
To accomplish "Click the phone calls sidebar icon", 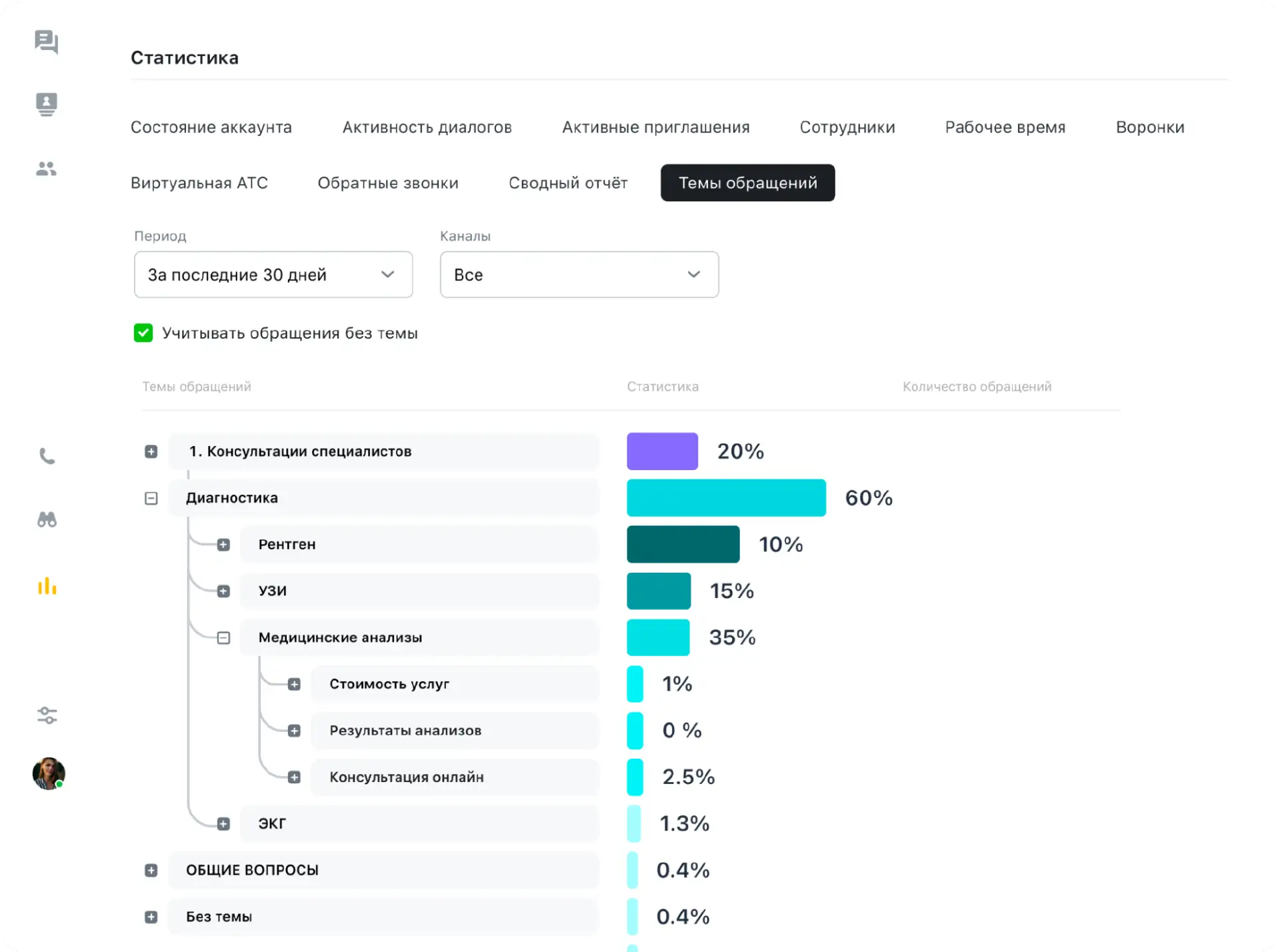I will click(47, 456).
